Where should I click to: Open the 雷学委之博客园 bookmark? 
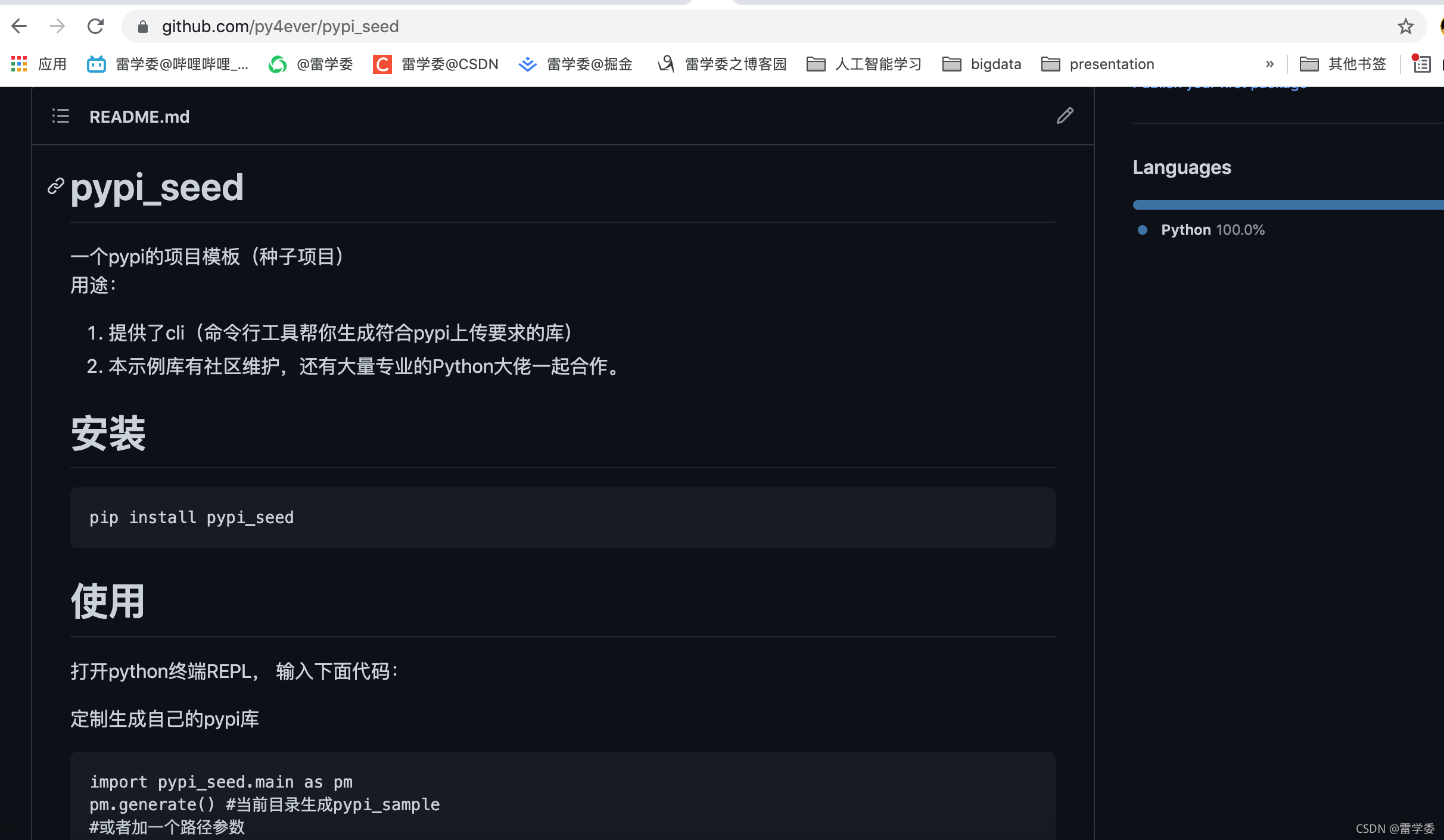coord(721,64)
